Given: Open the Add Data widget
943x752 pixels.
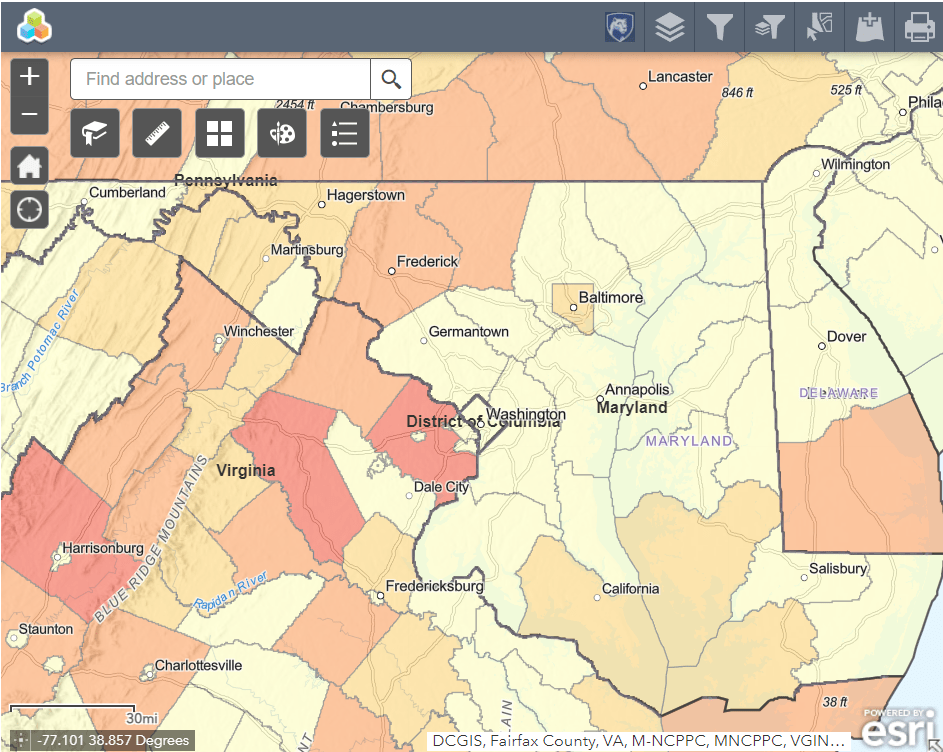Looking at the screenshot, I should point(870,27).
